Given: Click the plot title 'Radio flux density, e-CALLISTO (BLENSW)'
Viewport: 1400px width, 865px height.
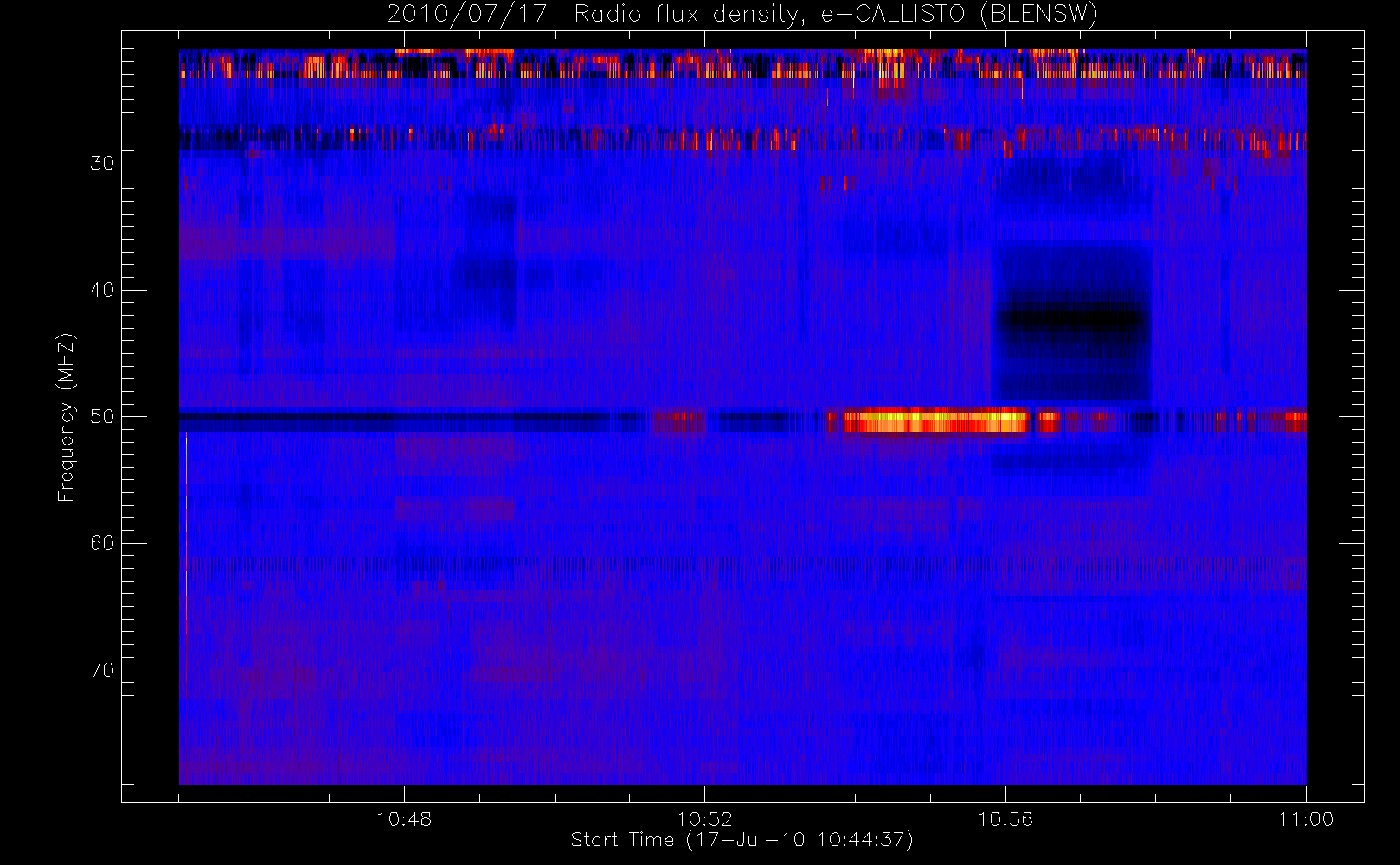Looking at the screenshot, I should (836, 15).
